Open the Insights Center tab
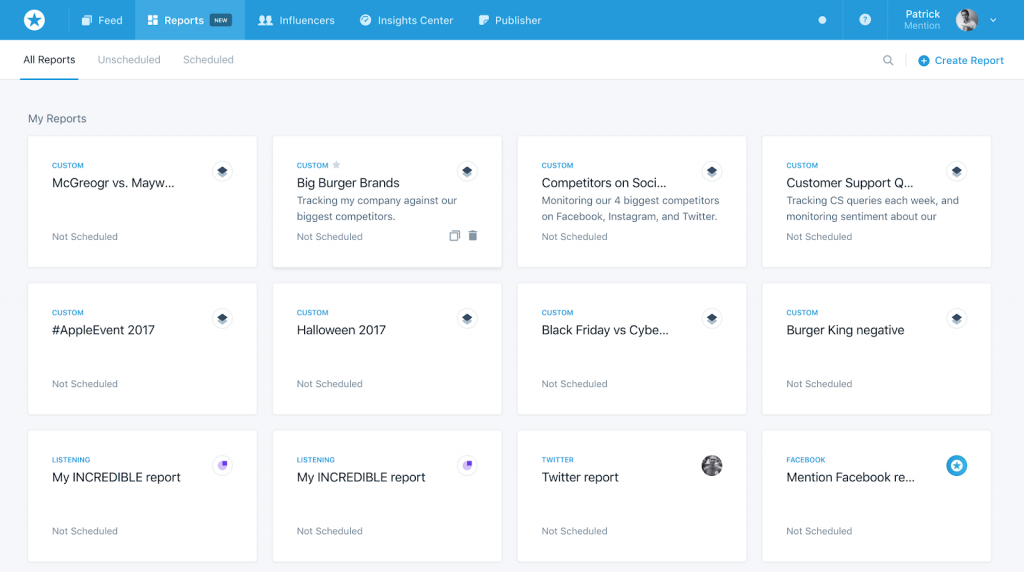 click(406, 20)
